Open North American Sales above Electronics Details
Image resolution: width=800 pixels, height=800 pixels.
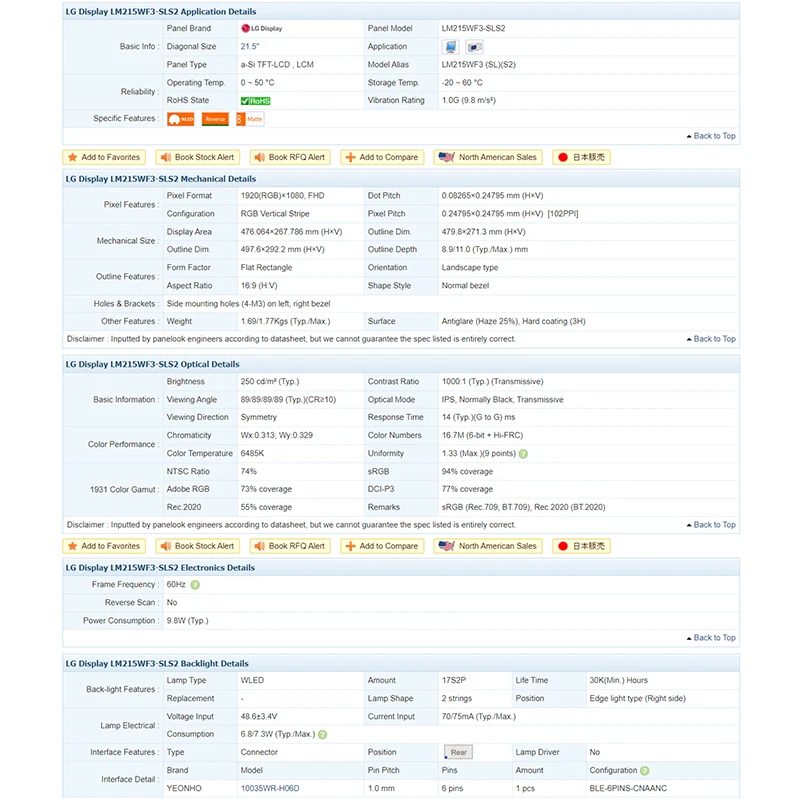(x=488, y=546)
